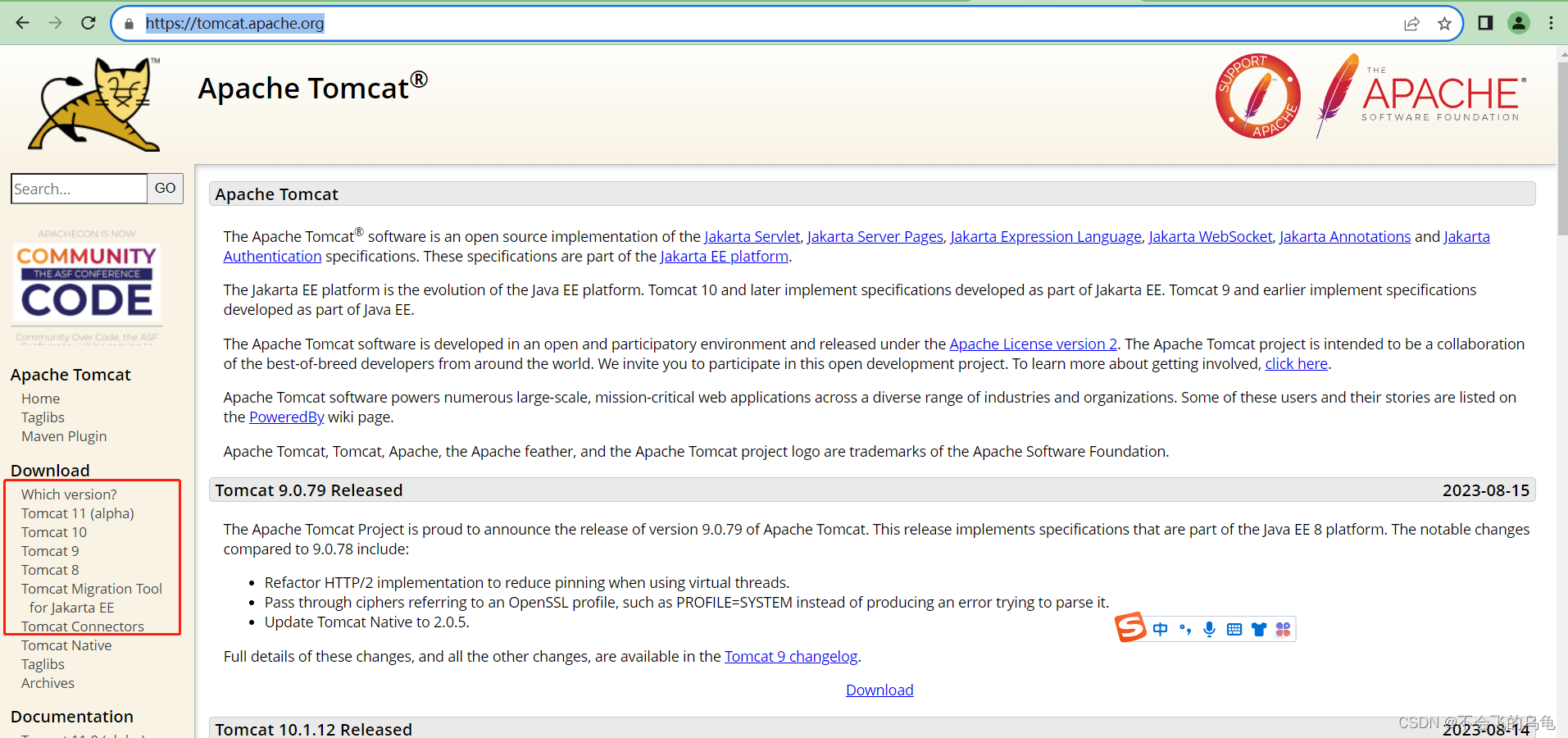This screenshot has width=1568, height=738.
Task: Follow the Jakarta Annotations link
Action: [1345, 237]
